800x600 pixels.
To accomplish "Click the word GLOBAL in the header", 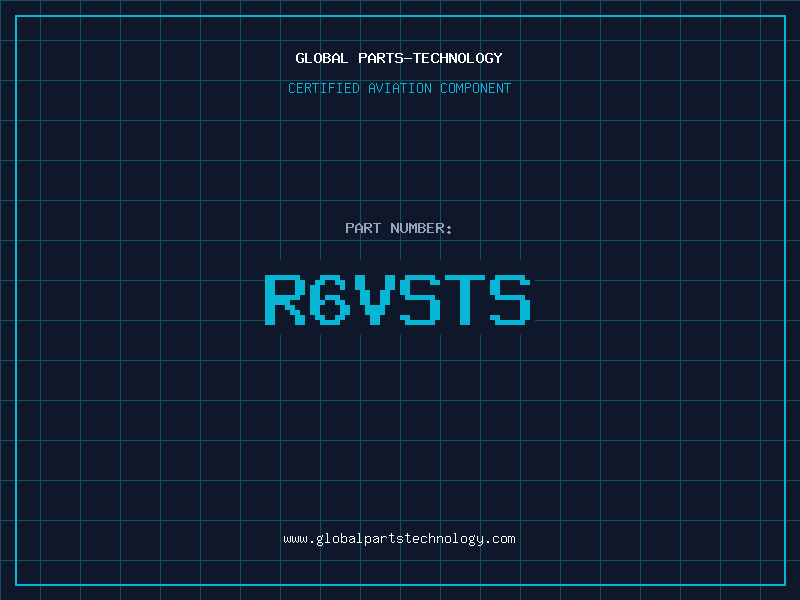I will (x=321, y=58).
